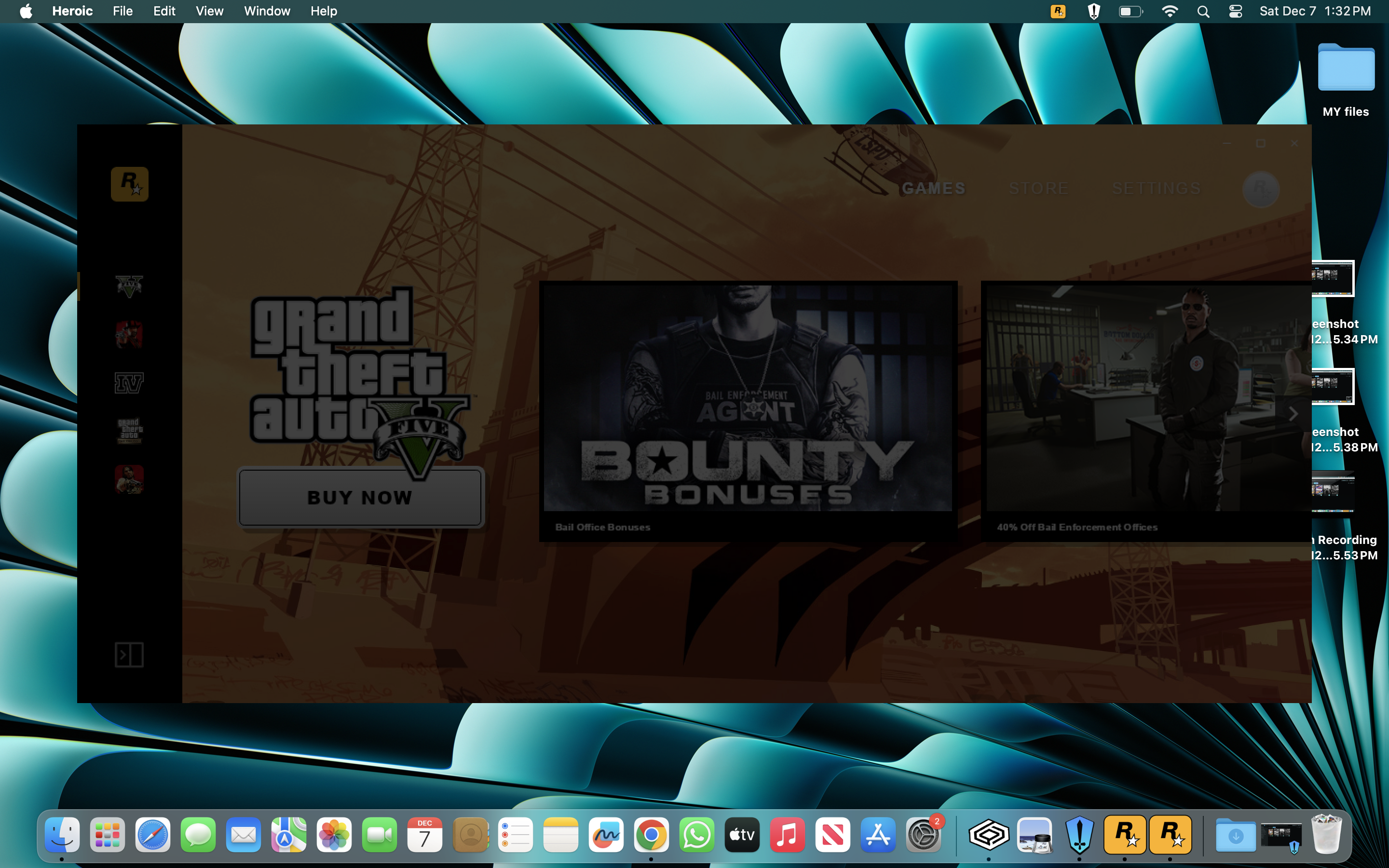Open the View menu
Viewport: 1389px width, 868px height.
click(209, 11)
